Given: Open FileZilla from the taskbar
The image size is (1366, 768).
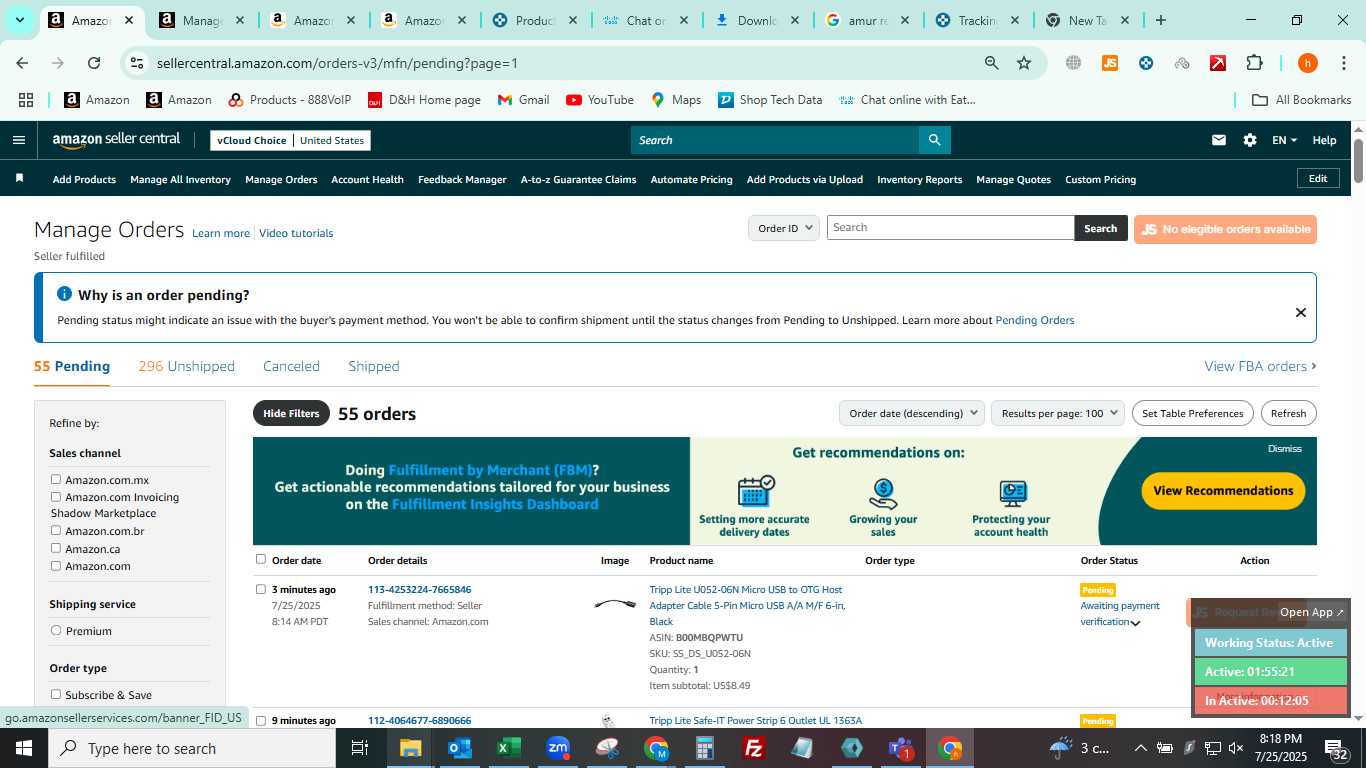Looking at the screenshot, I should (x=753, y=748).
